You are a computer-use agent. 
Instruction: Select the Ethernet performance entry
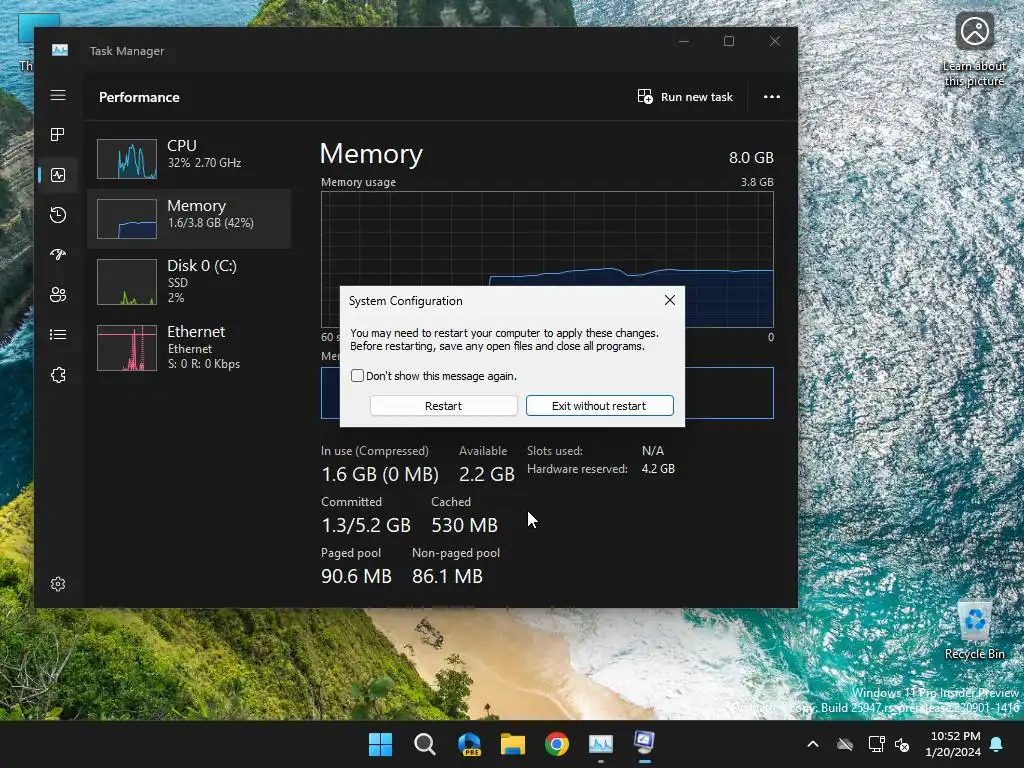[x=189, y=347]
